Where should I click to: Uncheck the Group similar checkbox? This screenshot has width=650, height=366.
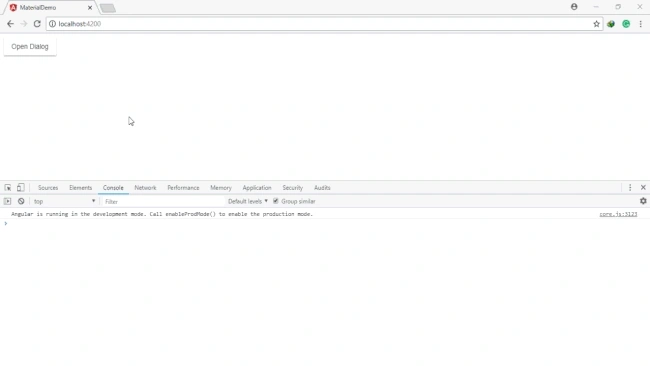(276, 201)
